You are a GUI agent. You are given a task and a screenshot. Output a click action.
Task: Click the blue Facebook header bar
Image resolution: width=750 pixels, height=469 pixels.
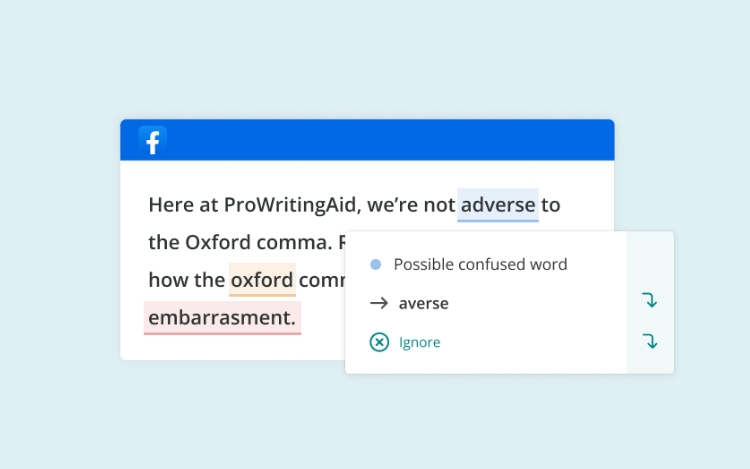coord(367,140)
